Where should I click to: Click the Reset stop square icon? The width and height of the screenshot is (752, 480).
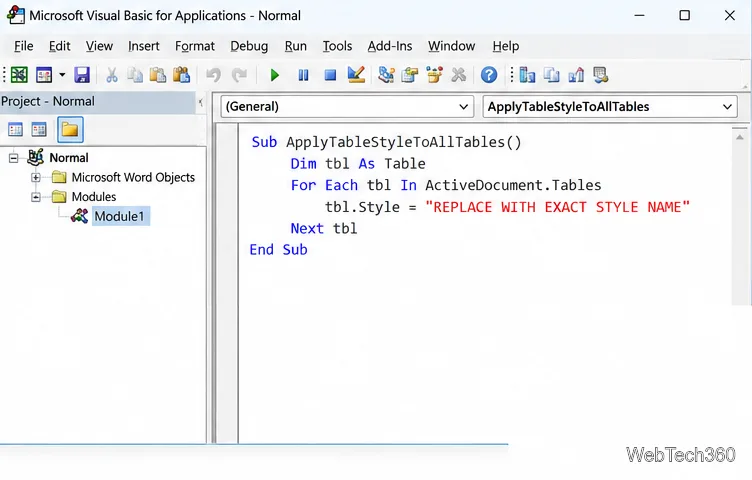(330, 75)
